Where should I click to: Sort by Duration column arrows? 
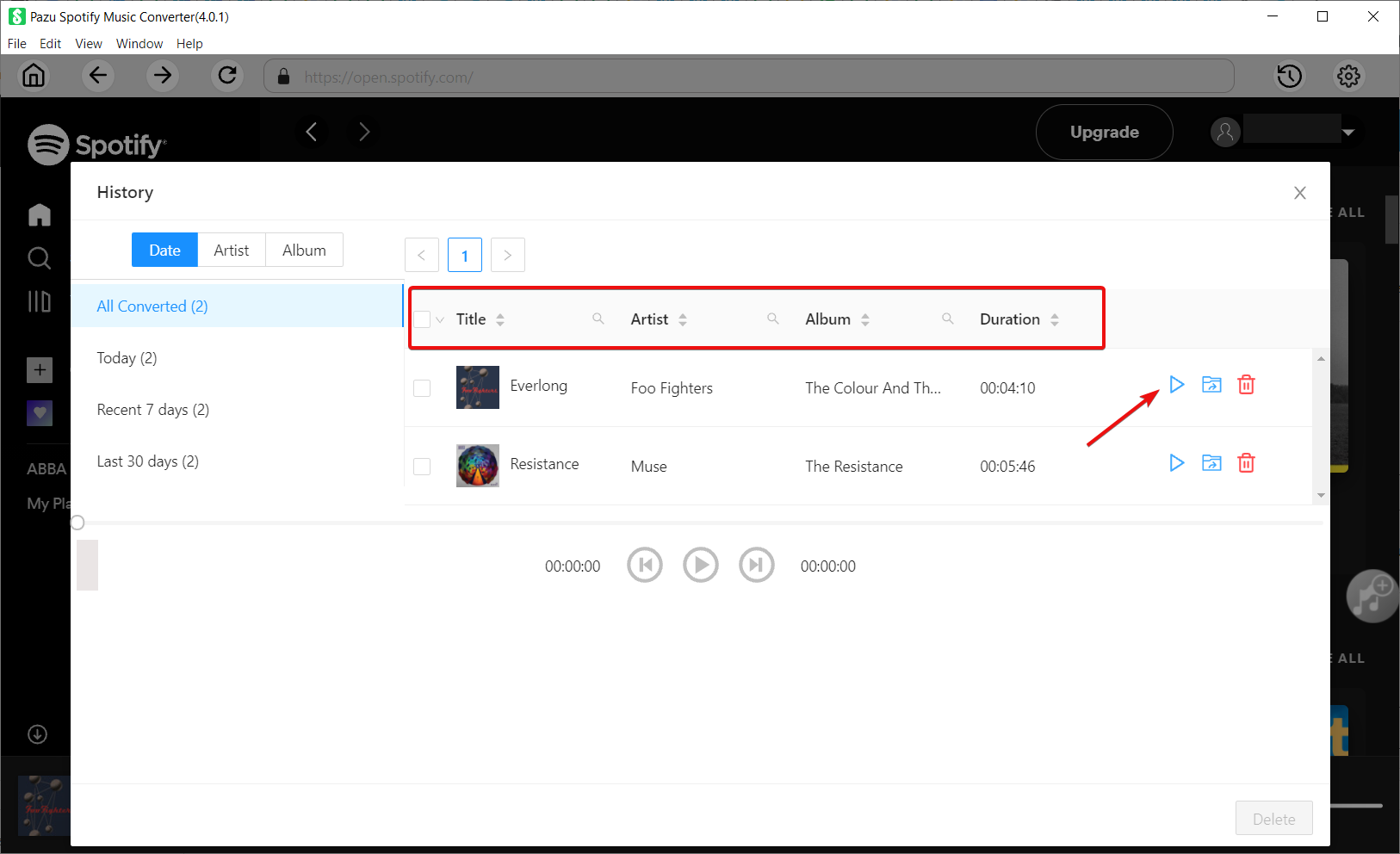[x=1055, y=319]
